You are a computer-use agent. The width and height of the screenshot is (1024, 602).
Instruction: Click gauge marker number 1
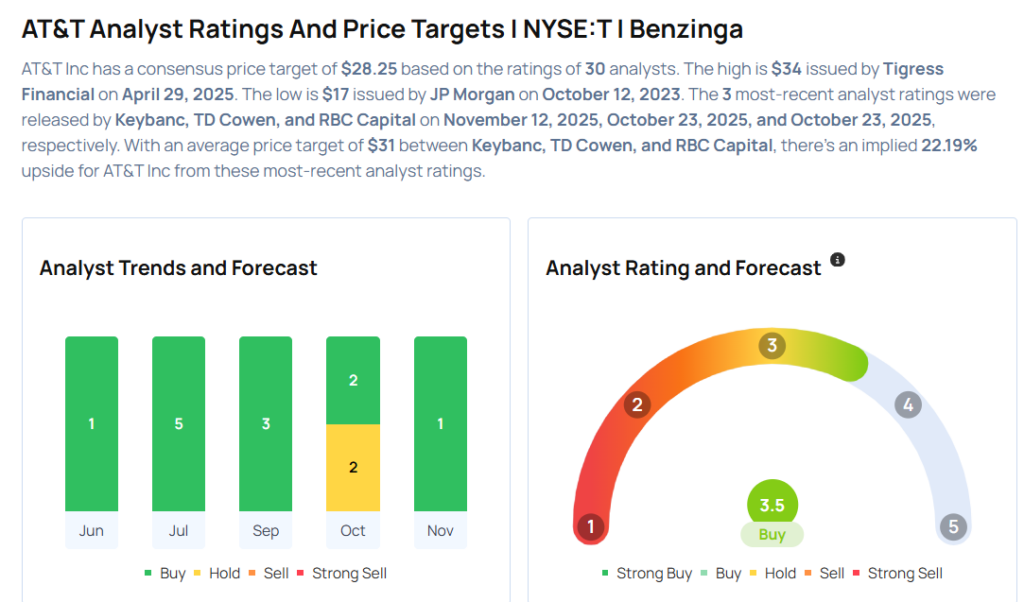tap(591, 527)
